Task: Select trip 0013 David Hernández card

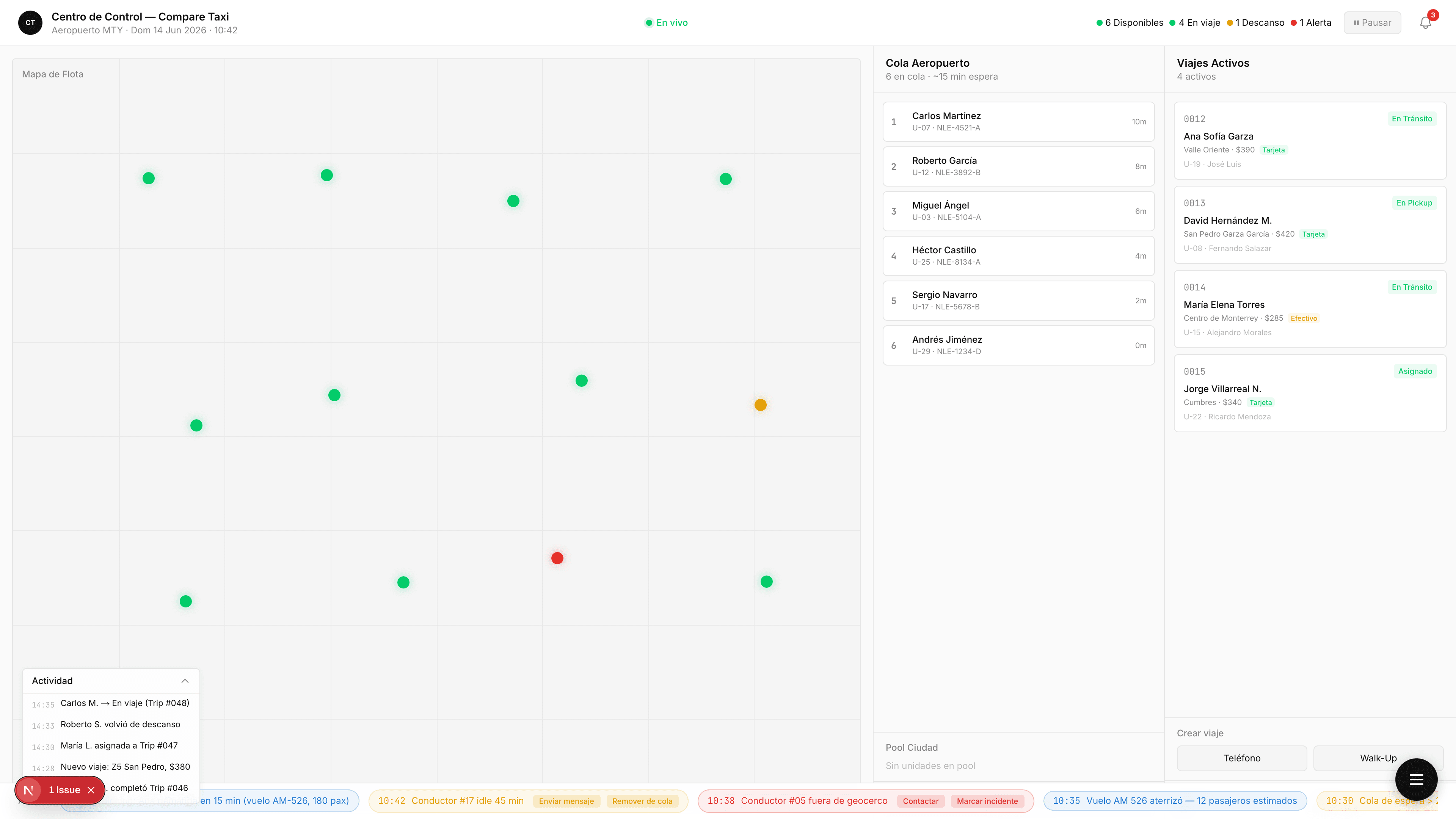Action: click(x=1310, y=225)
